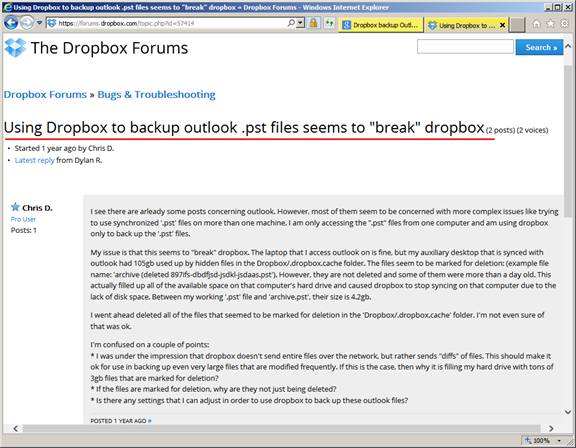
Task: Click the blue Search button
Action: [539, 47]
